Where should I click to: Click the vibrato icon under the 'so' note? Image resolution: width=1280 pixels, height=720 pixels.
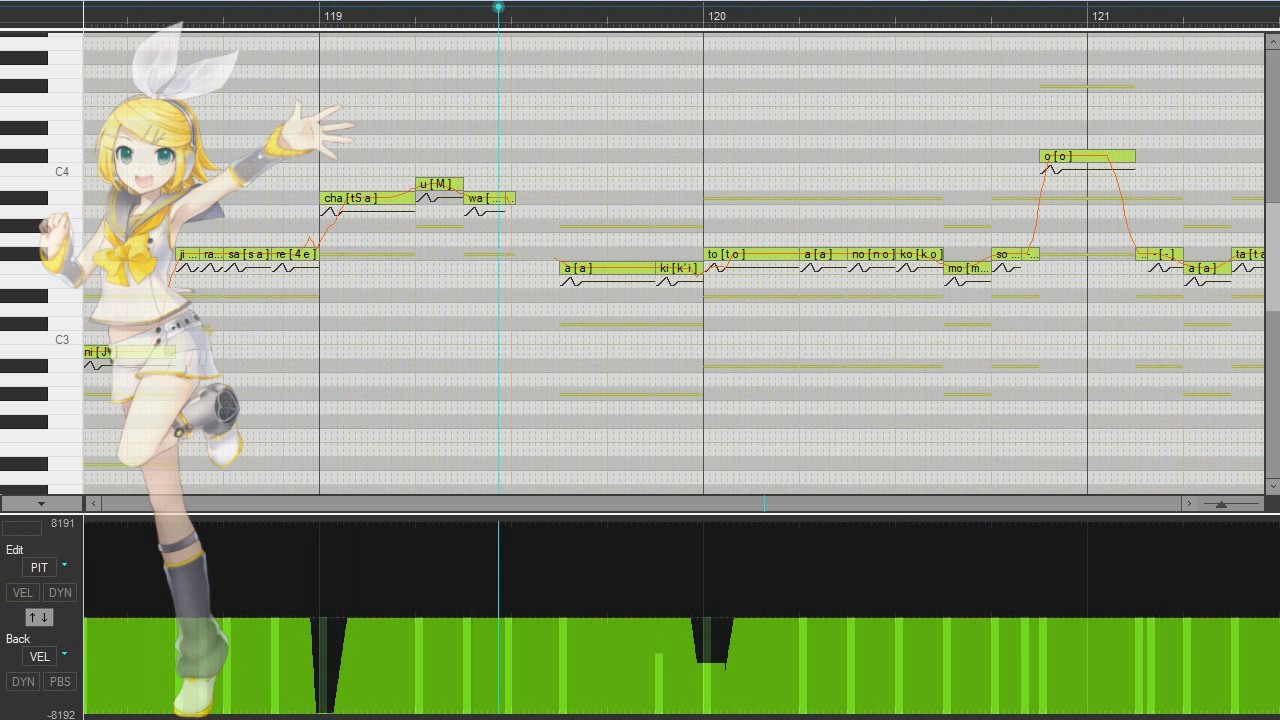pyautogui.click(x=1004, y=268)
